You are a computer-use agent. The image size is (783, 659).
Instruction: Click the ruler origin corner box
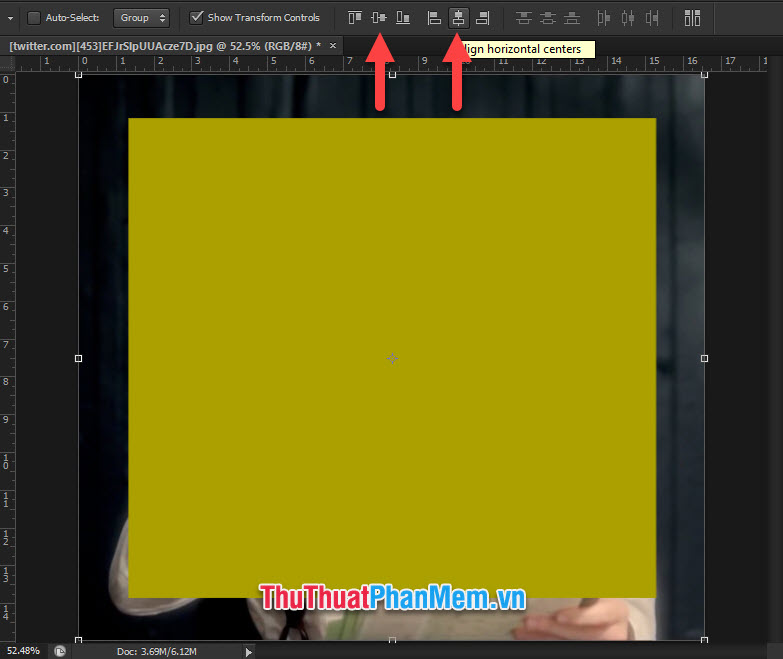(x=7, y=63)
